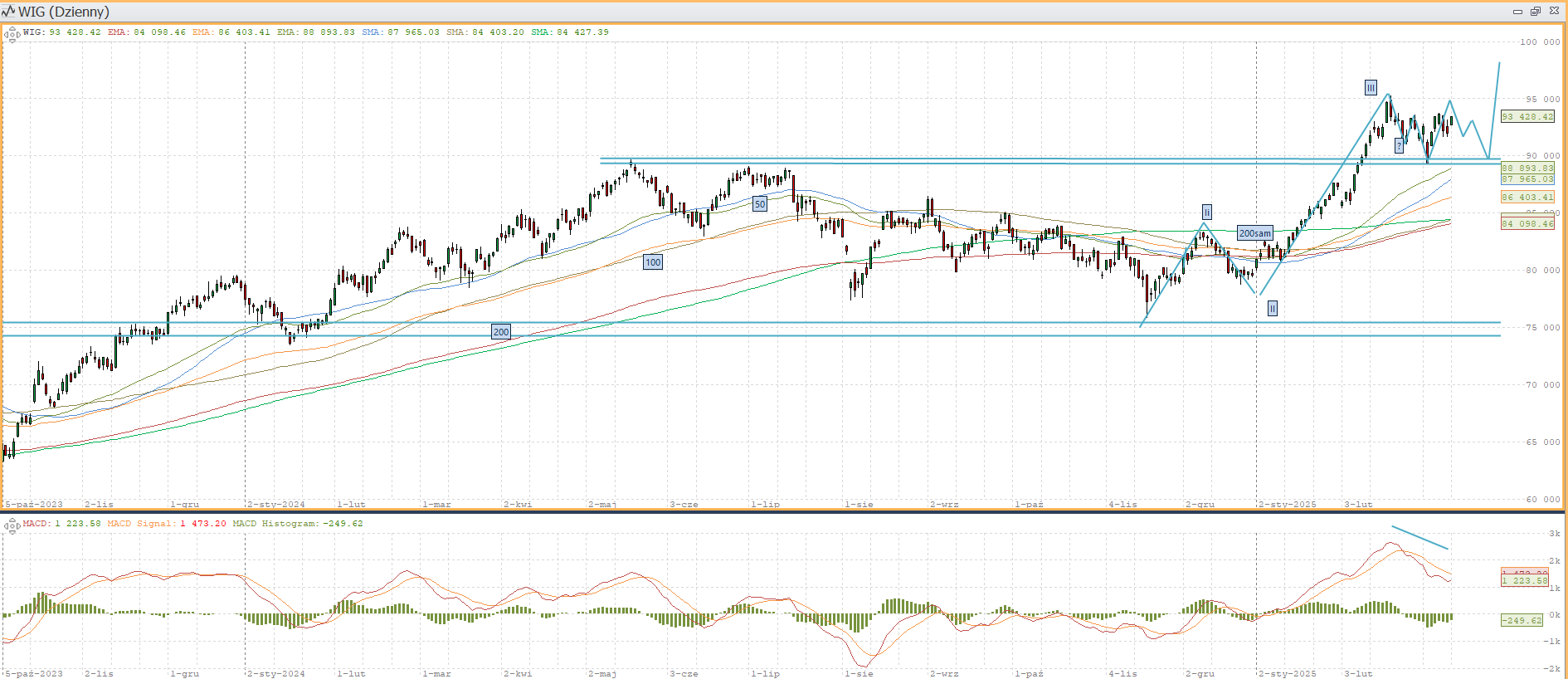Click the MACD histogram value tag -249.62

tap(1522, 620)
